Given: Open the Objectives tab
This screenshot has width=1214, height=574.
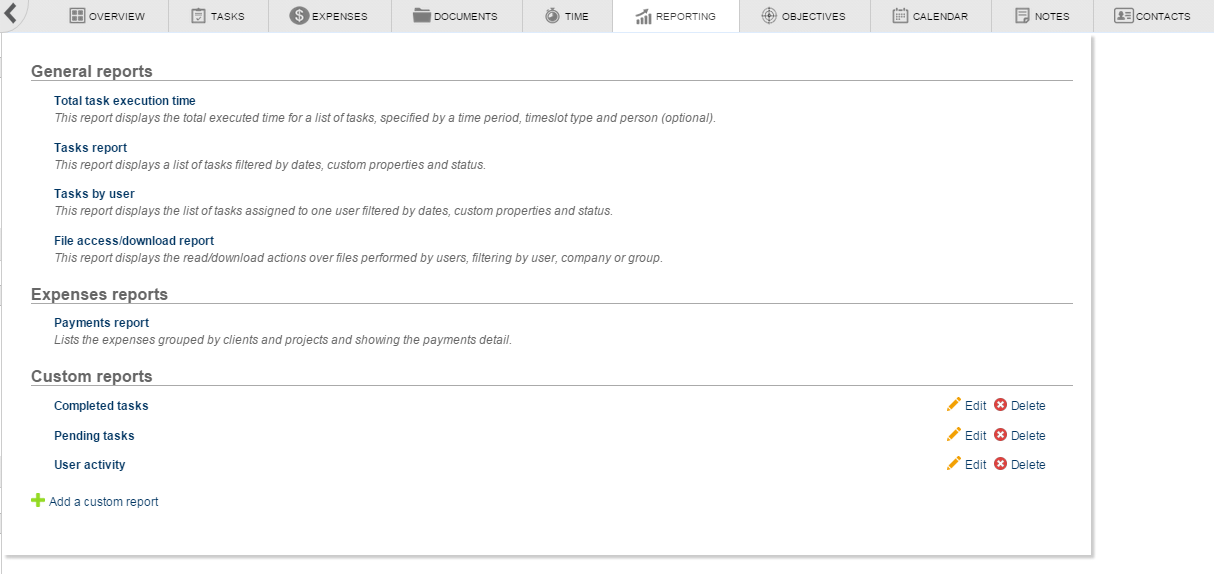Looking at the screenshot, I should pyautogui.click(x=803, y=16).
